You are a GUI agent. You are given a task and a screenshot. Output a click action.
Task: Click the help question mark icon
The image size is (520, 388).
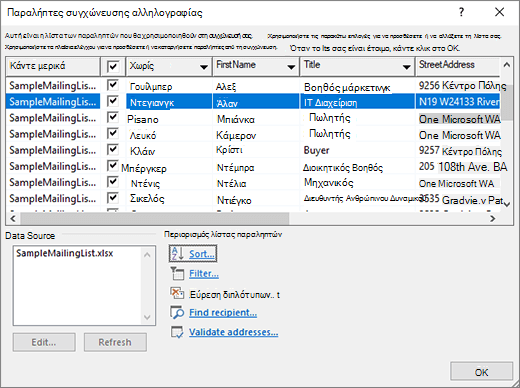(x=461, y=12)
